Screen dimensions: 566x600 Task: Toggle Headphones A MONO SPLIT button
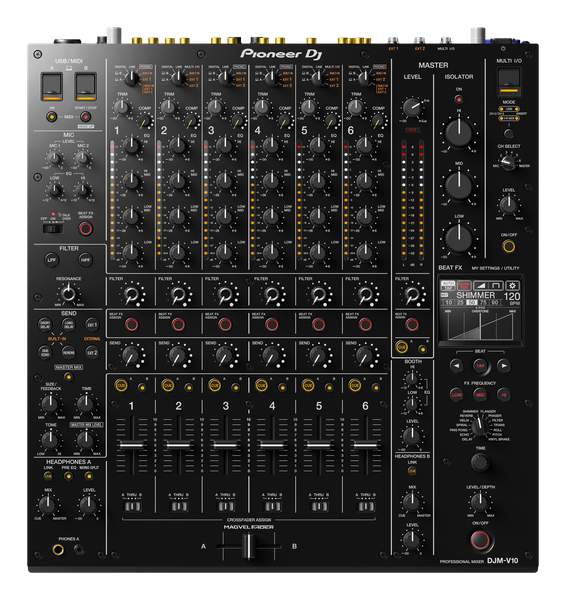pos(89,476)
